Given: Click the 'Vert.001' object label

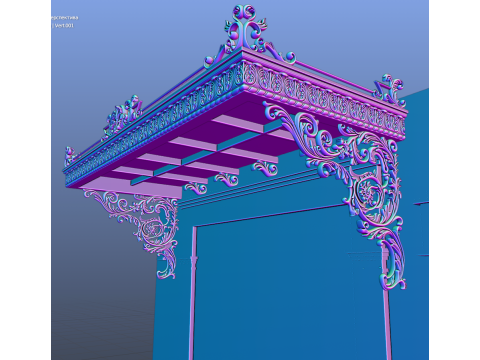Looking at the screenshot, I should click(64, 26).
